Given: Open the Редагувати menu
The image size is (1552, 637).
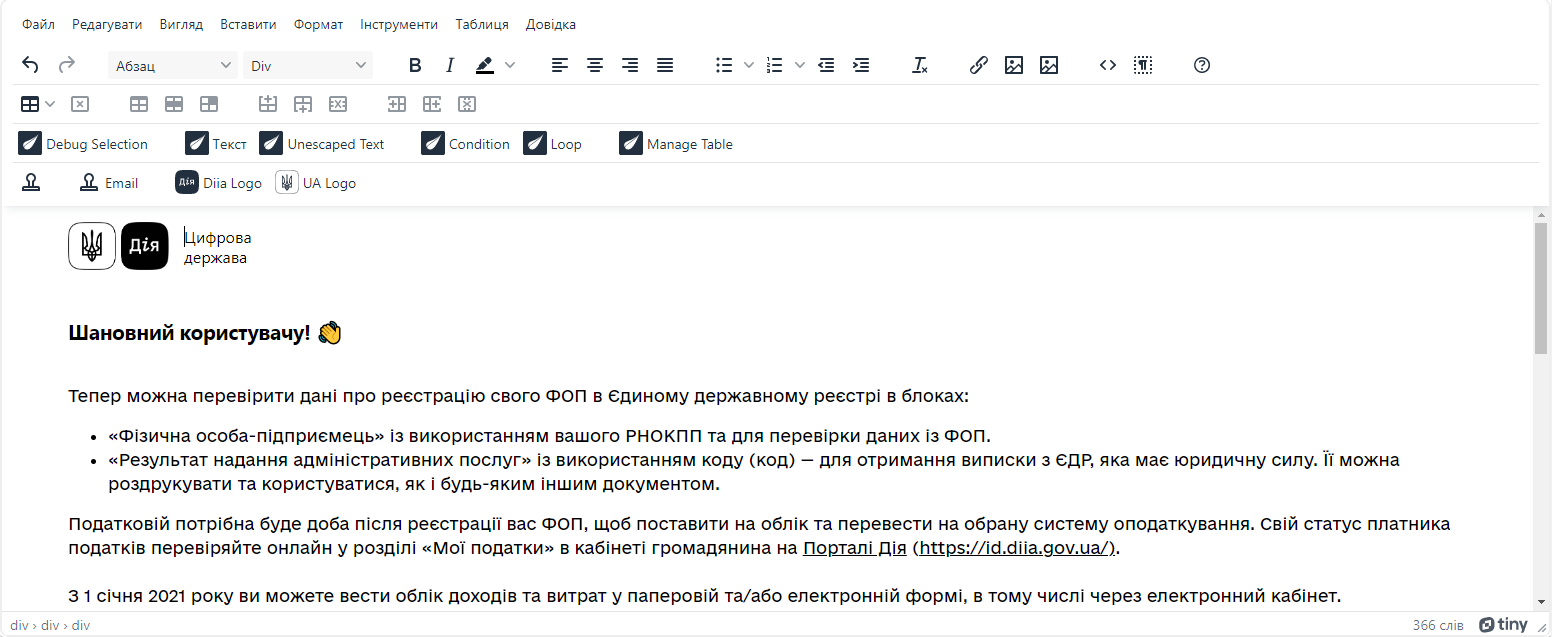Looking at the screenshot, I should (x=107, y=24).
